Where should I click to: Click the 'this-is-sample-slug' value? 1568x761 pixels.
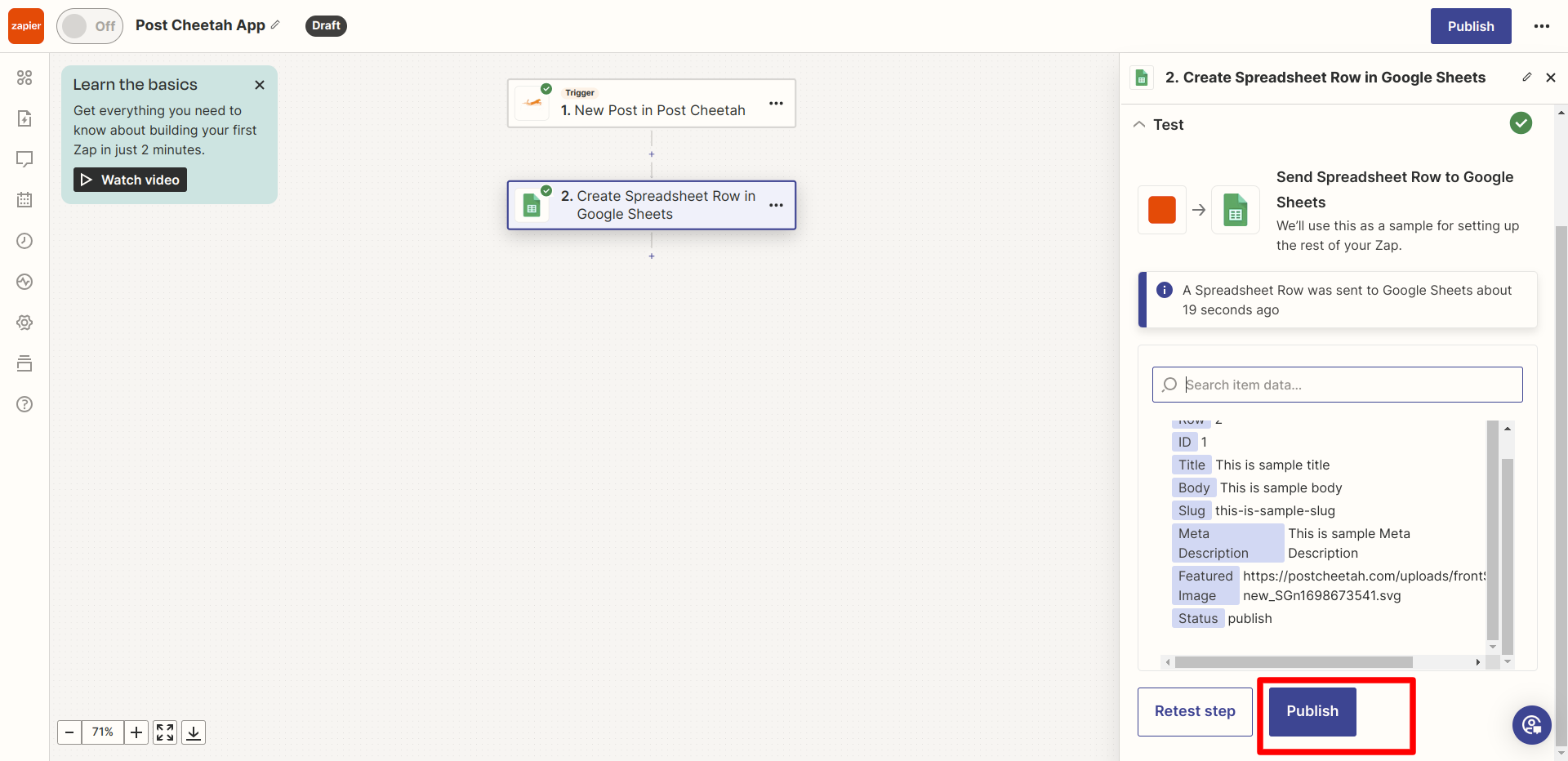tap(1275, 510)
